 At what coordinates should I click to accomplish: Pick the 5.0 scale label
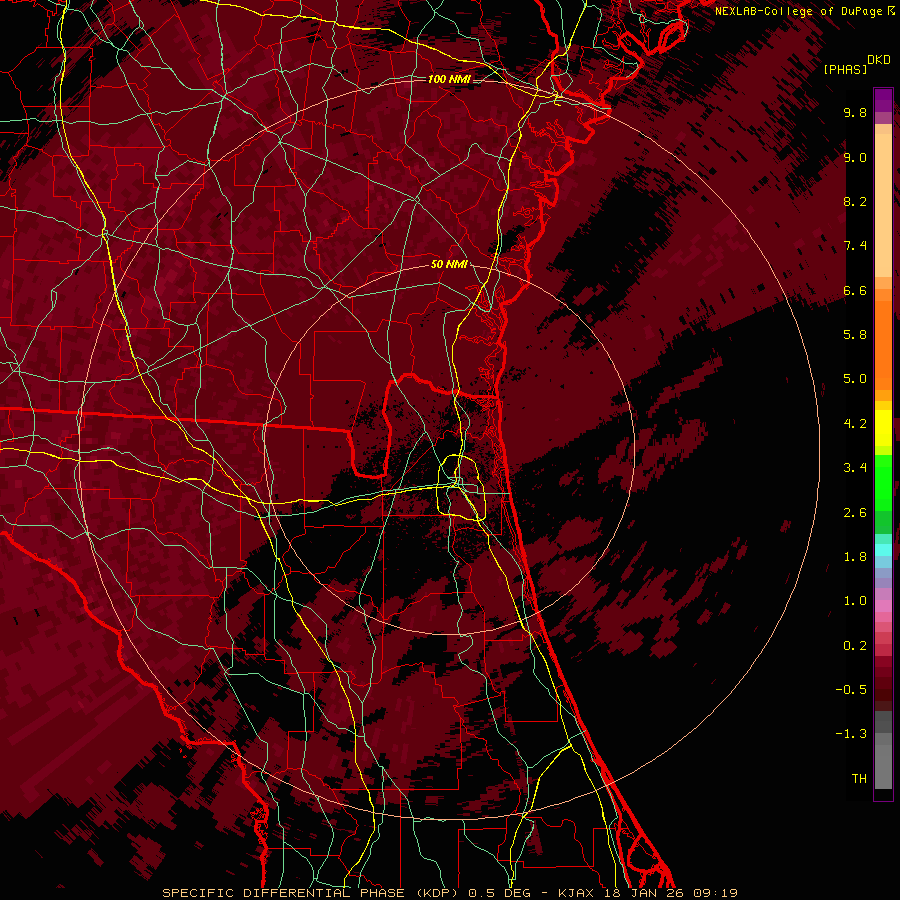click(855, 379)
